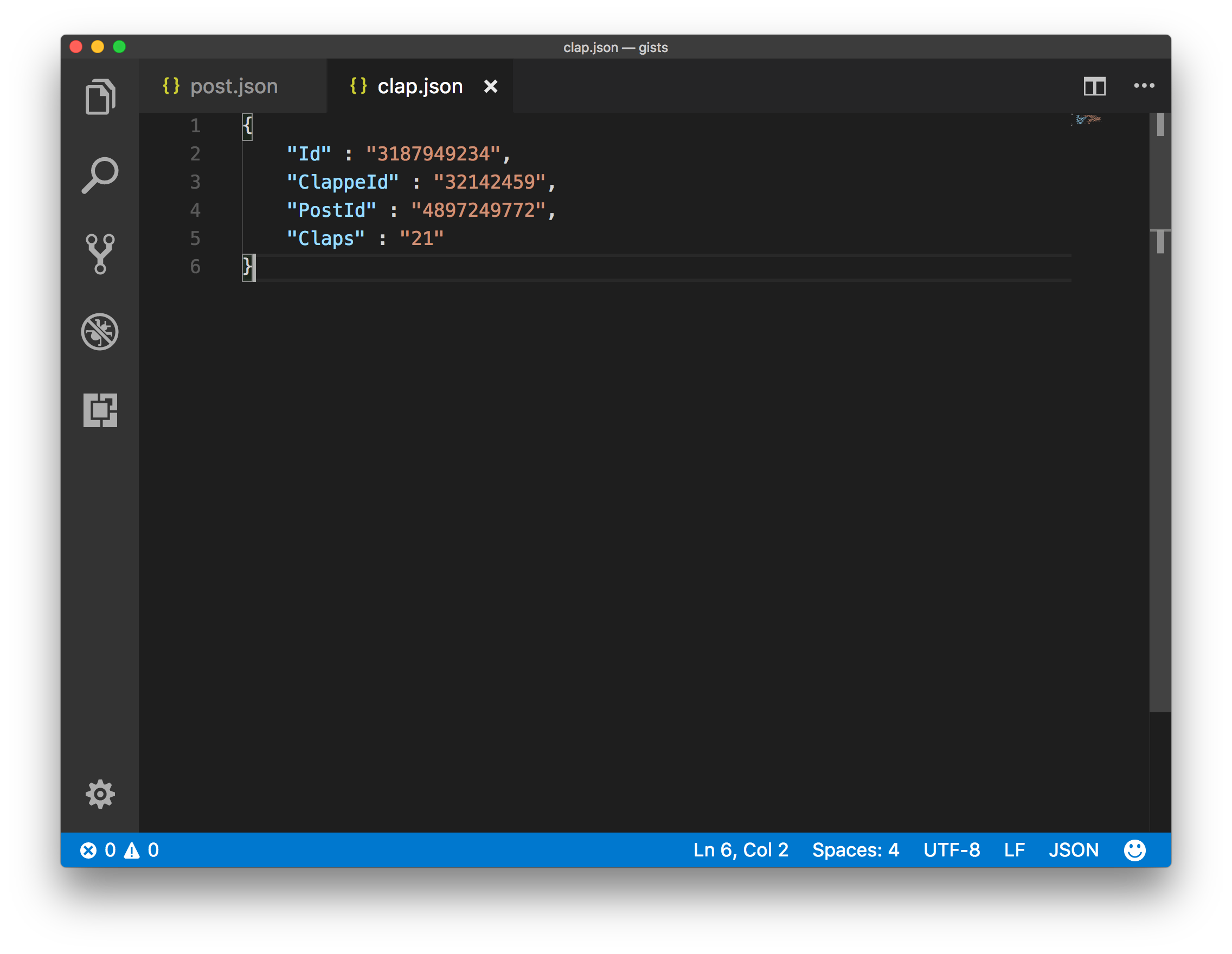Viewport: 1232px width, 954px height.
Task: Open the Extensions marketplace view
Action: 100,410
